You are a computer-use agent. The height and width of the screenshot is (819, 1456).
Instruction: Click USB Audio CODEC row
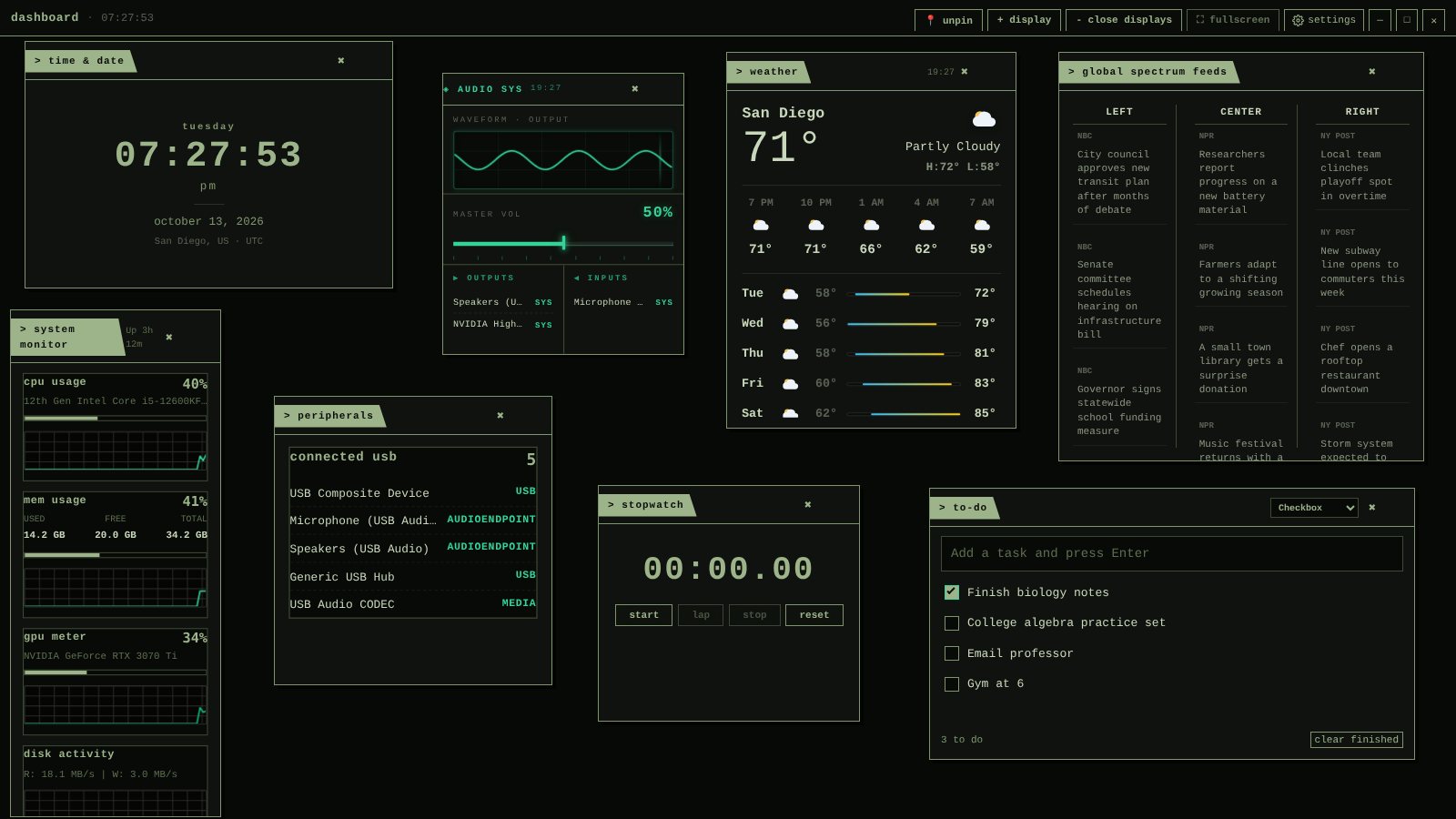coord(412,603)
